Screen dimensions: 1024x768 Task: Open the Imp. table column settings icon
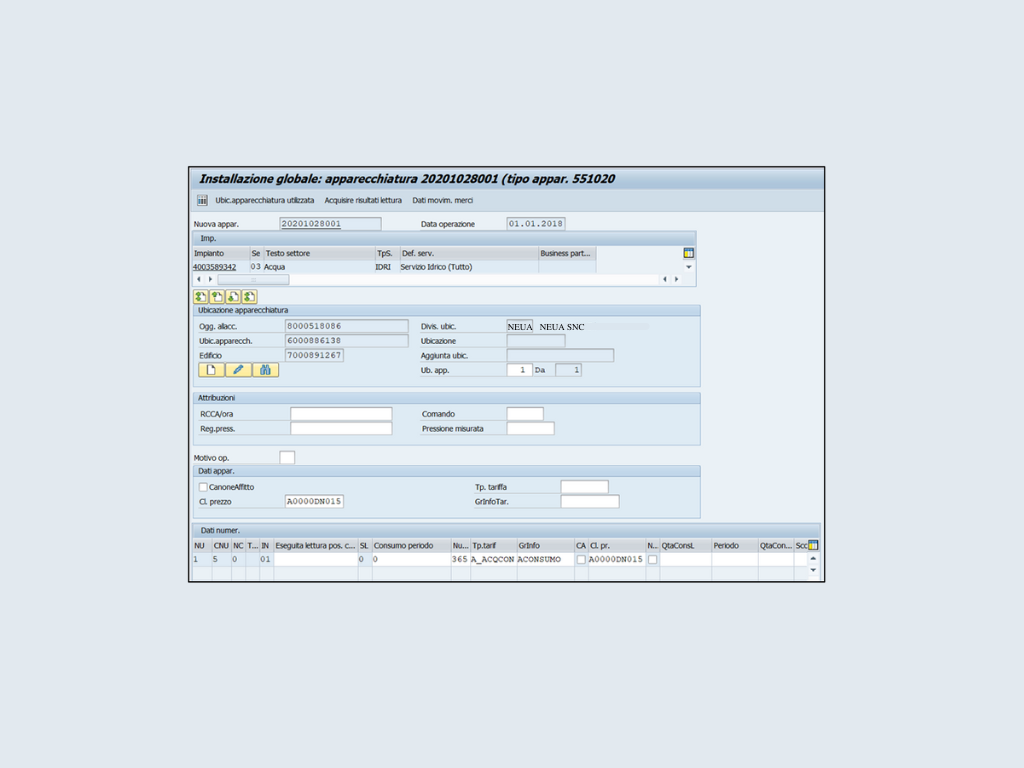(688, 253)
